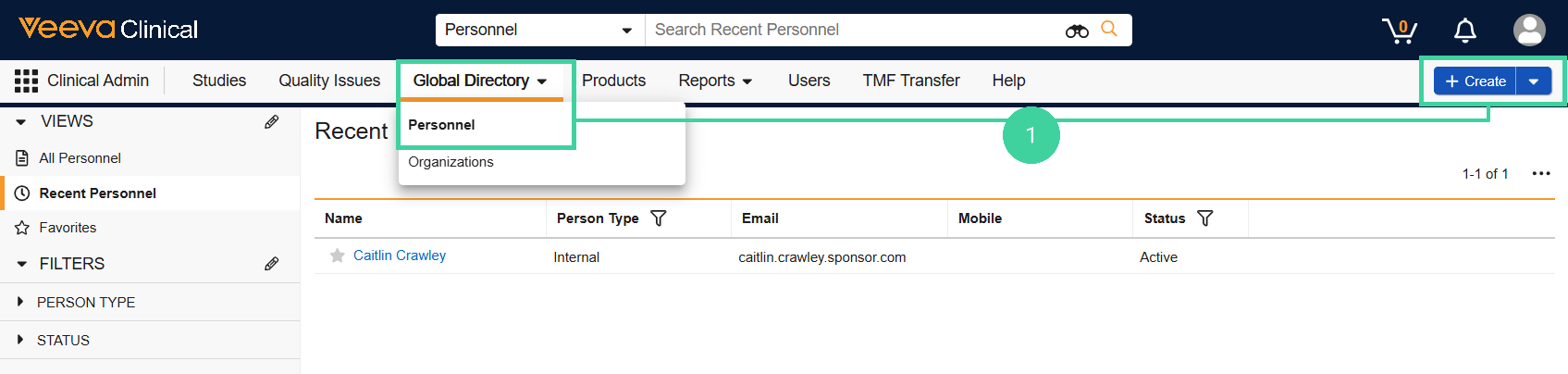Screen dimensions: 1568x374
Task: Filter by Person Type column funnel
Action: [659, 218]
